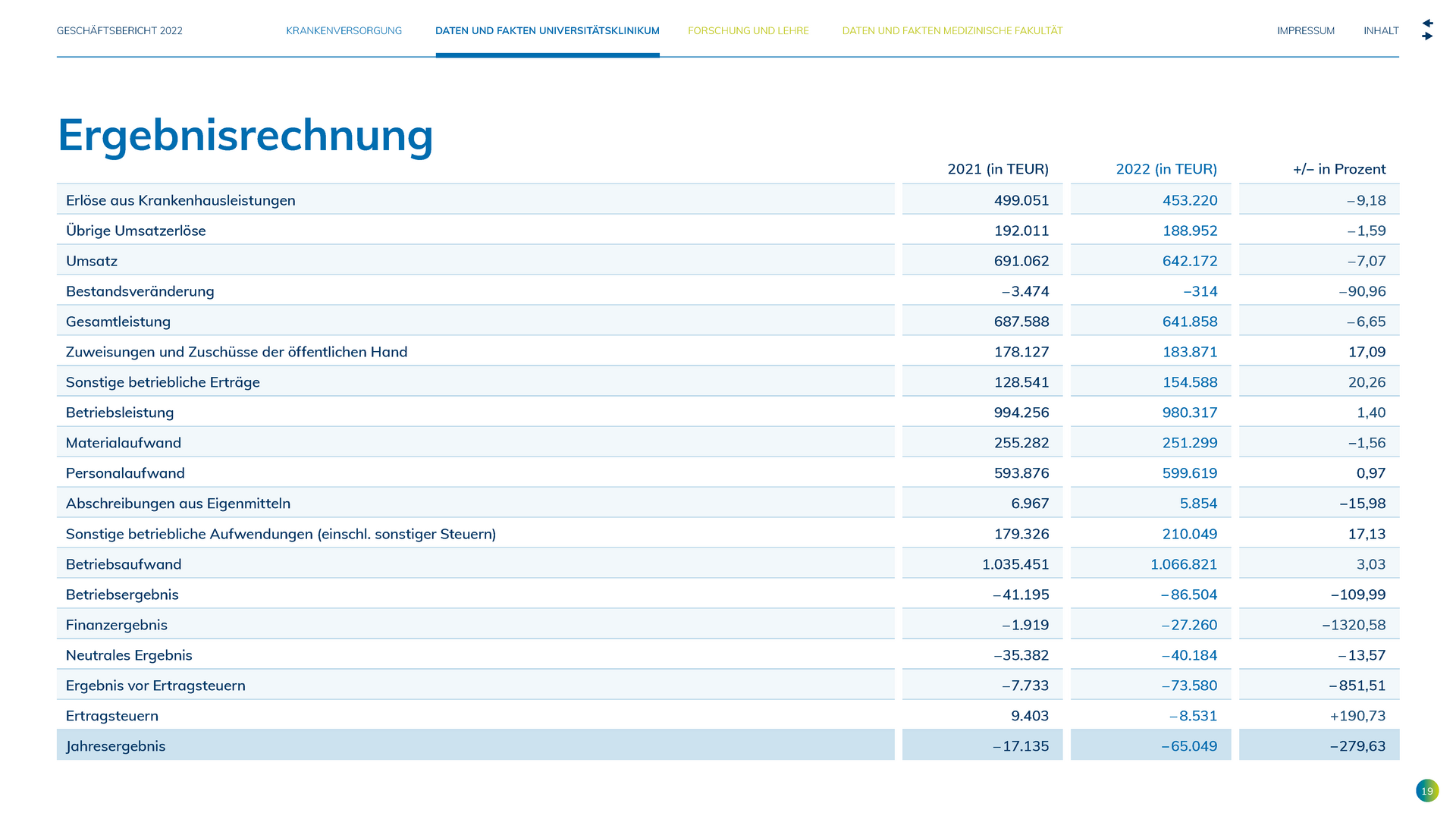
Task: Select Daten und Fakten Universitätsklinikum tab
Action: 548,31
